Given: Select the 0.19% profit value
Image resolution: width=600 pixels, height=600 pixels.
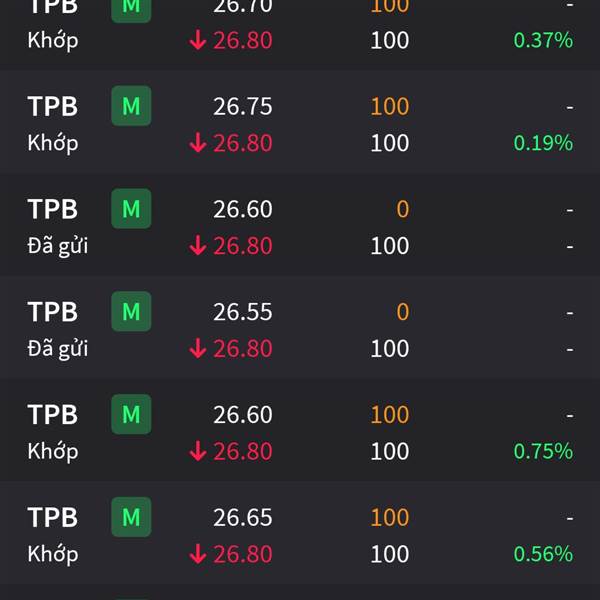Looking at the screenshot, I should [543, 143].
